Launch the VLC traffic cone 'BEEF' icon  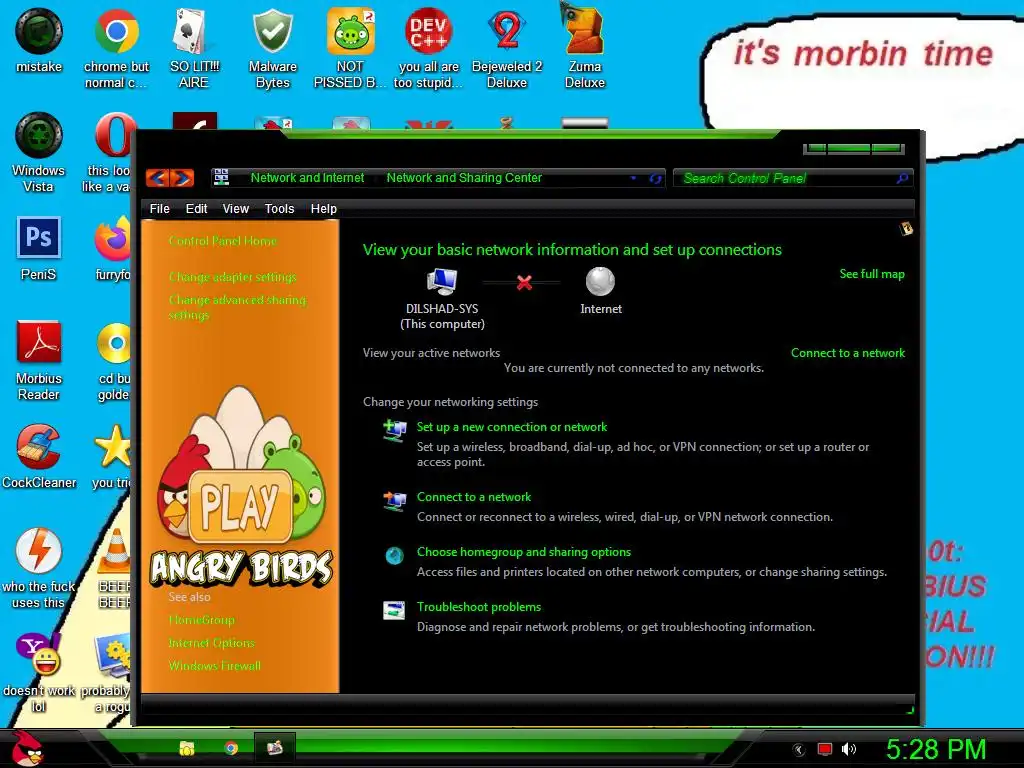[115, 568]
